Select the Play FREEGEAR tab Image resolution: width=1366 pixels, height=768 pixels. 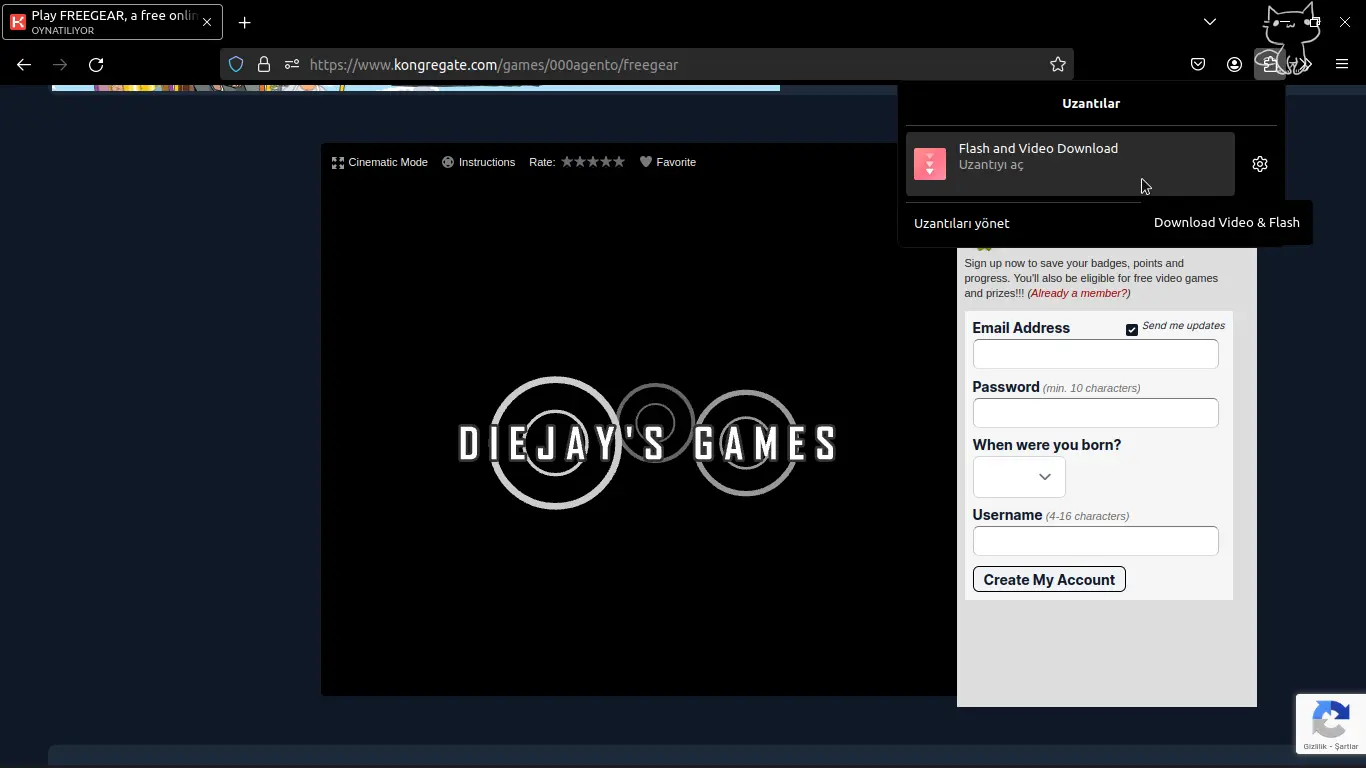111,22
